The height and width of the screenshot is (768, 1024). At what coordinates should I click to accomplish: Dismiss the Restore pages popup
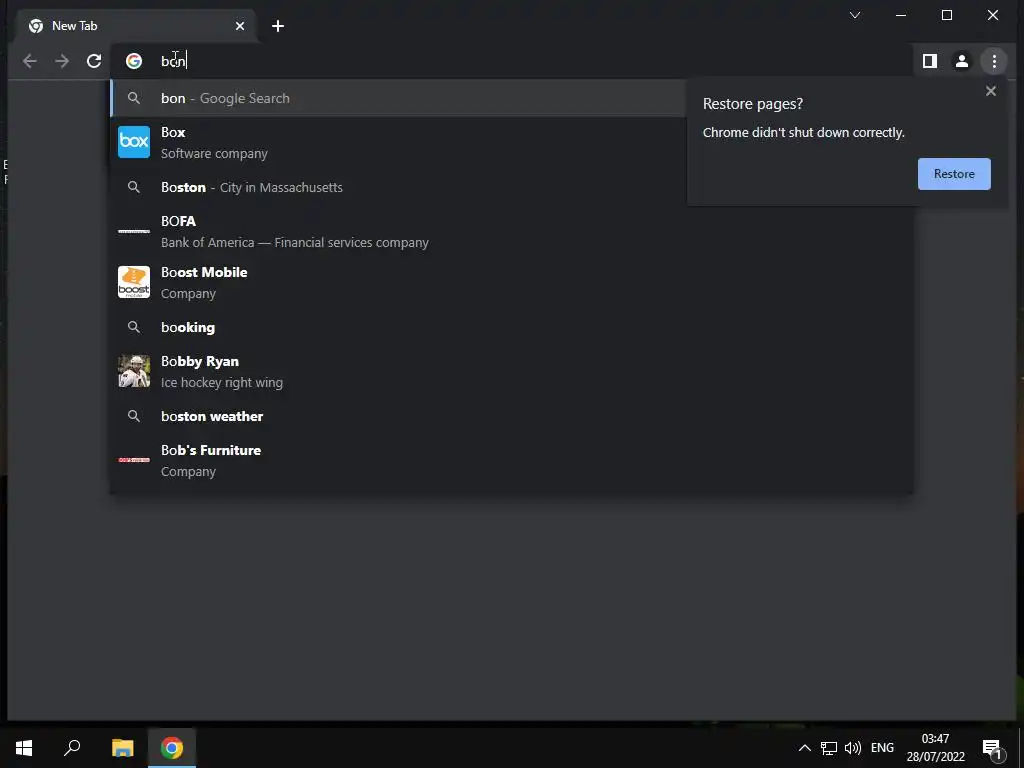991,91
